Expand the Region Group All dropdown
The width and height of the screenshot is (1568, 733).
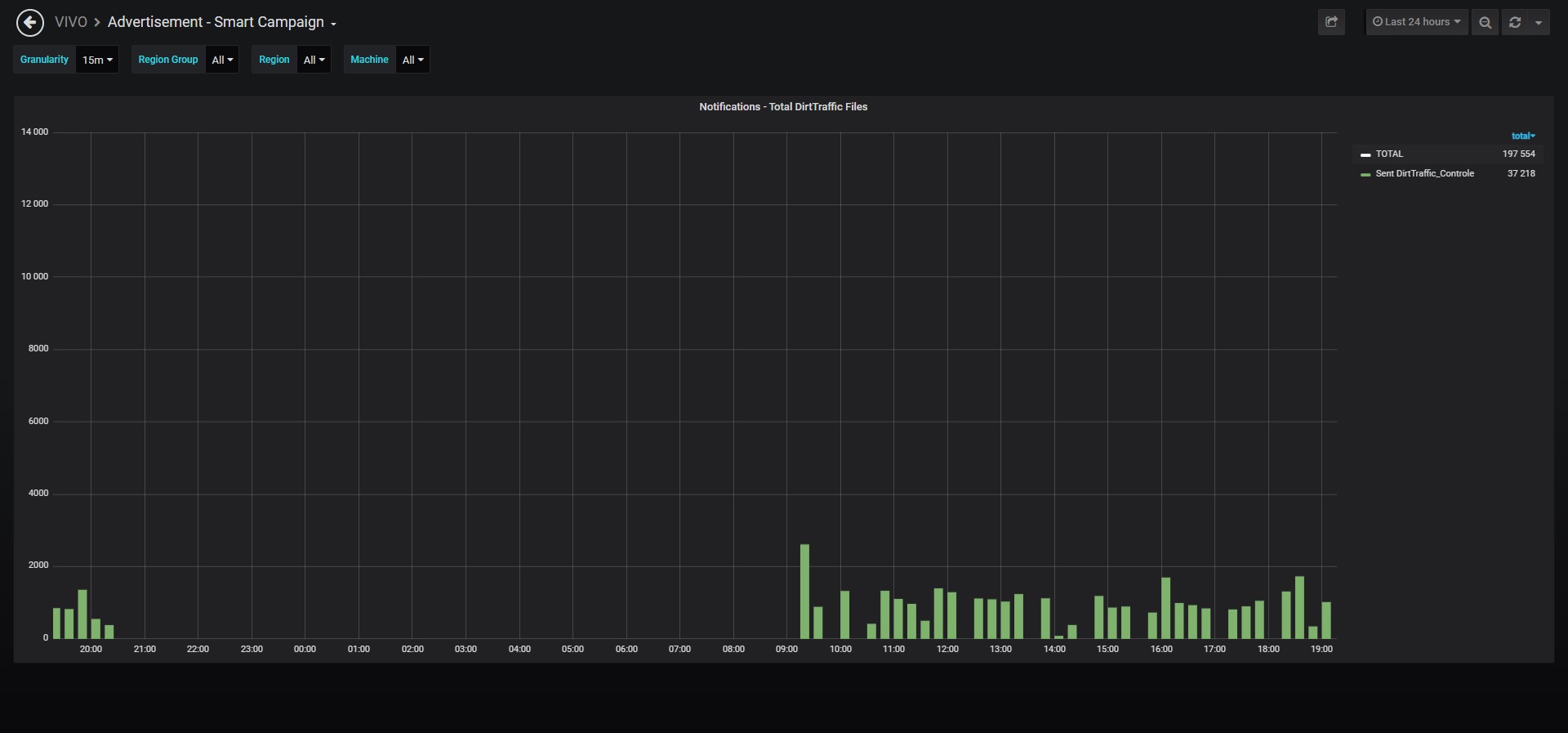pyautogui.click(x=222, y=60)
